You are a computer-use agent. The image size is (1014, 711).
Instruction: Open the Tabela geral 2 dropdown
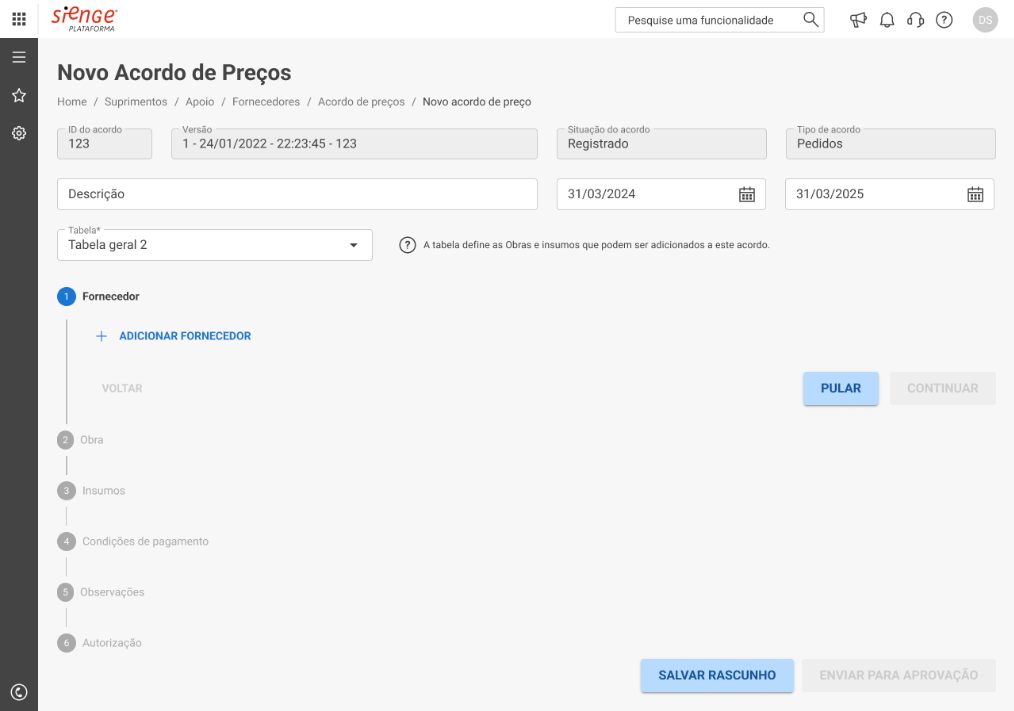[x=215, y=245]
